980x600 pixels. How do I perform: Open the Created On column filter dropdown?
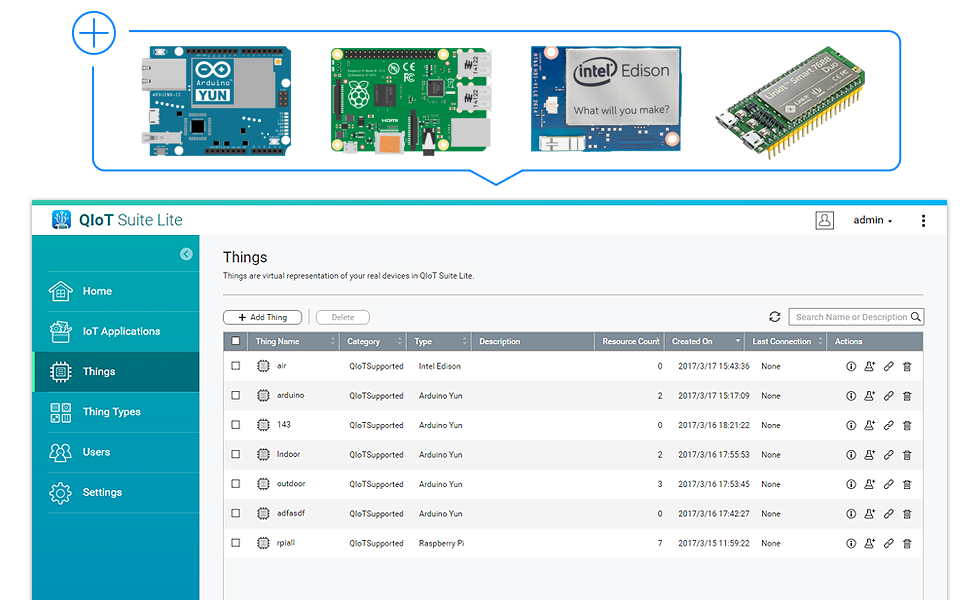pos(737,340)
